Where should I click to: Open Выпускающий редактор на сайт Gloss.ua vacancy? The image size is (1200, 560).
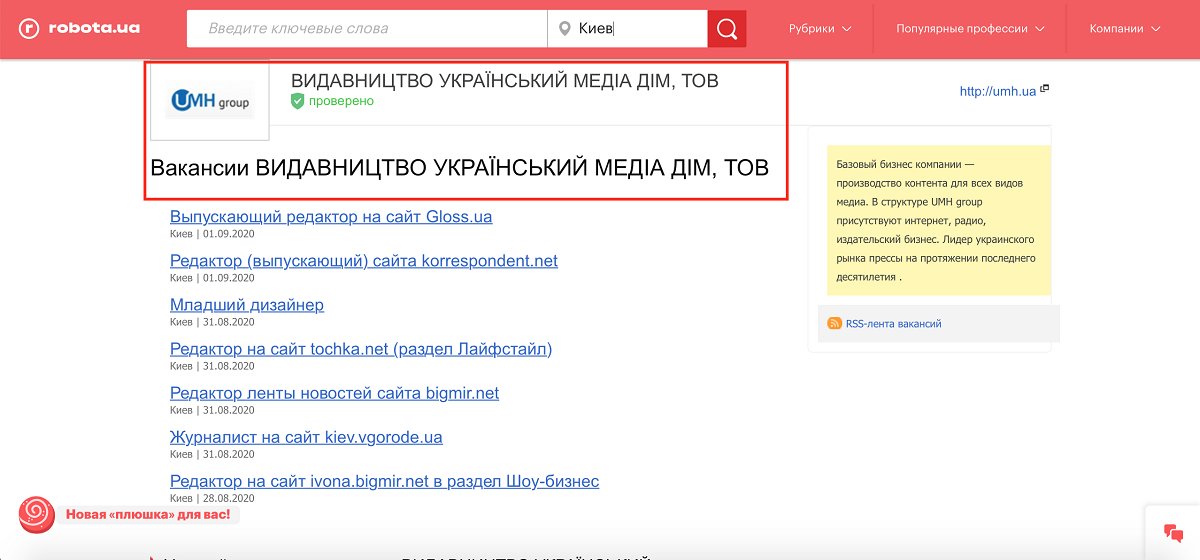[x=331, y=217]
